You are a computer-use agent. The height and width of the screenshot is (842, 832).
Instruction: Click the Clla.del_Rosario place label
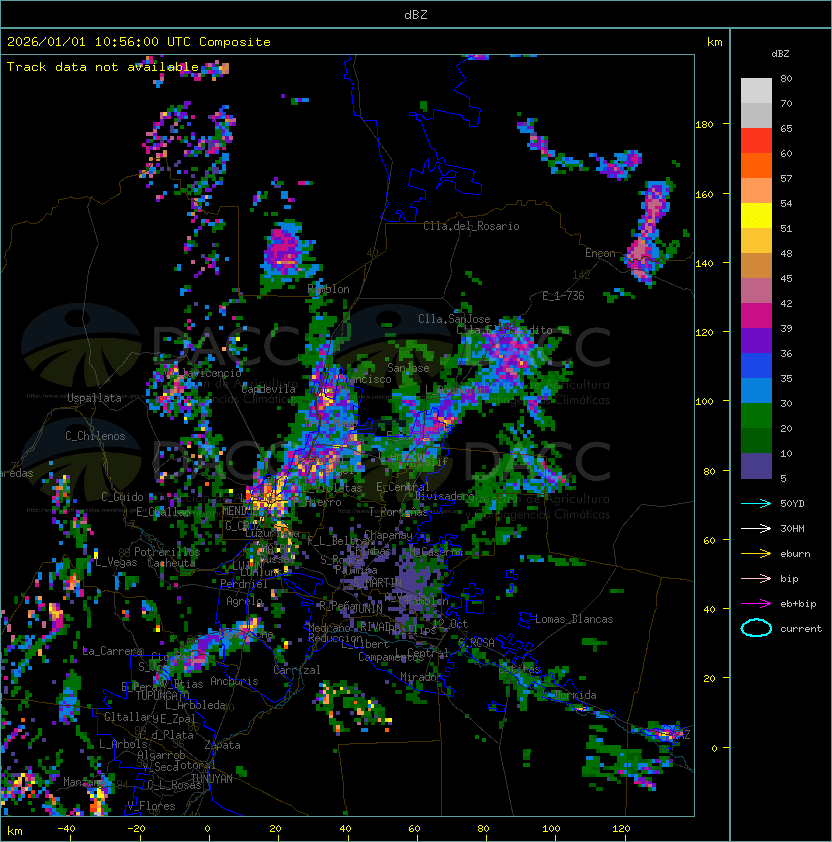[x=471, y=226]
